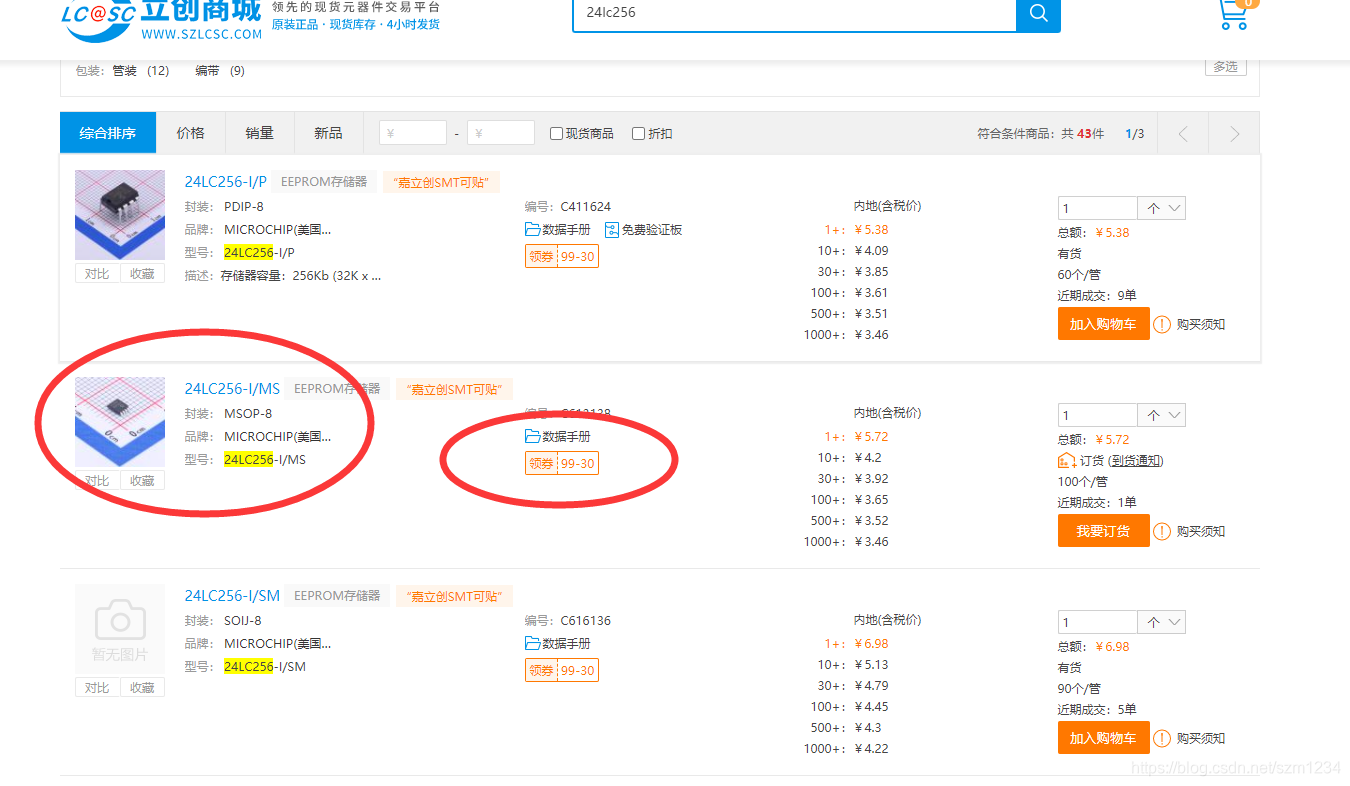1350x786 pixels.
Task: Decrease quantity arrow for 24LC256-I/P
Action: 1175,208
